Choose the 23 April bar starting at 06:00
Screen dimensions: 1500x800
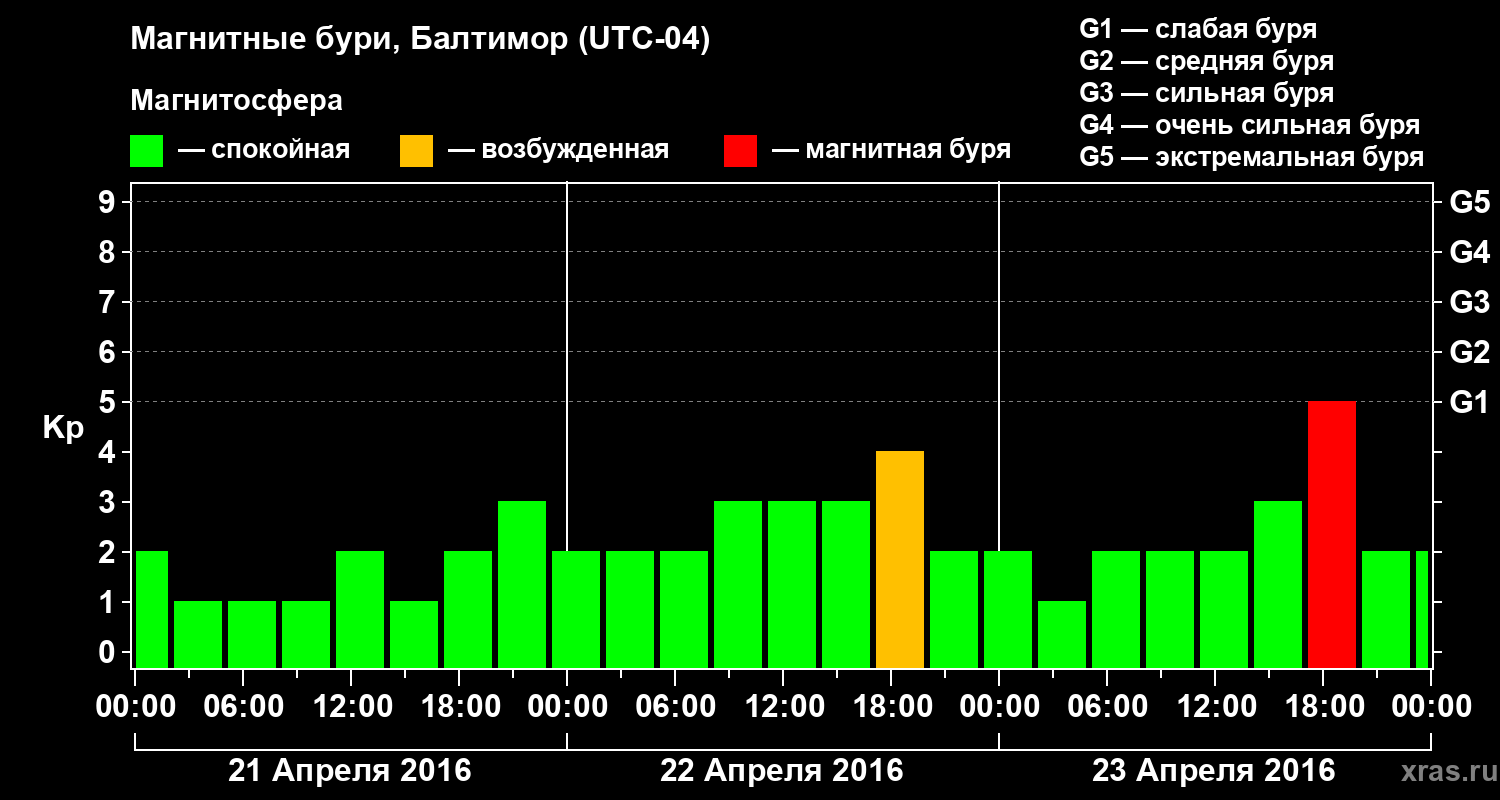(x=1116, y=609)
